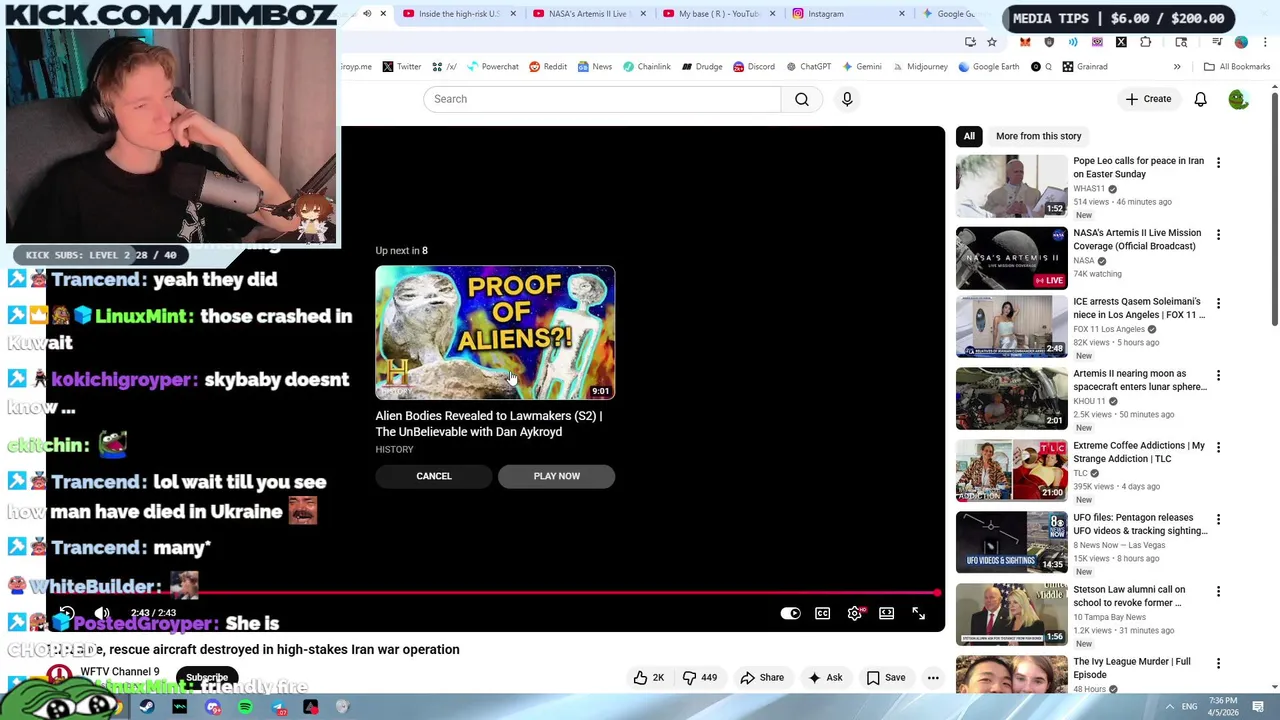Start voice search with microphone icon
This screenshot has width=1280, height=720.
click(x=847, y=99)
